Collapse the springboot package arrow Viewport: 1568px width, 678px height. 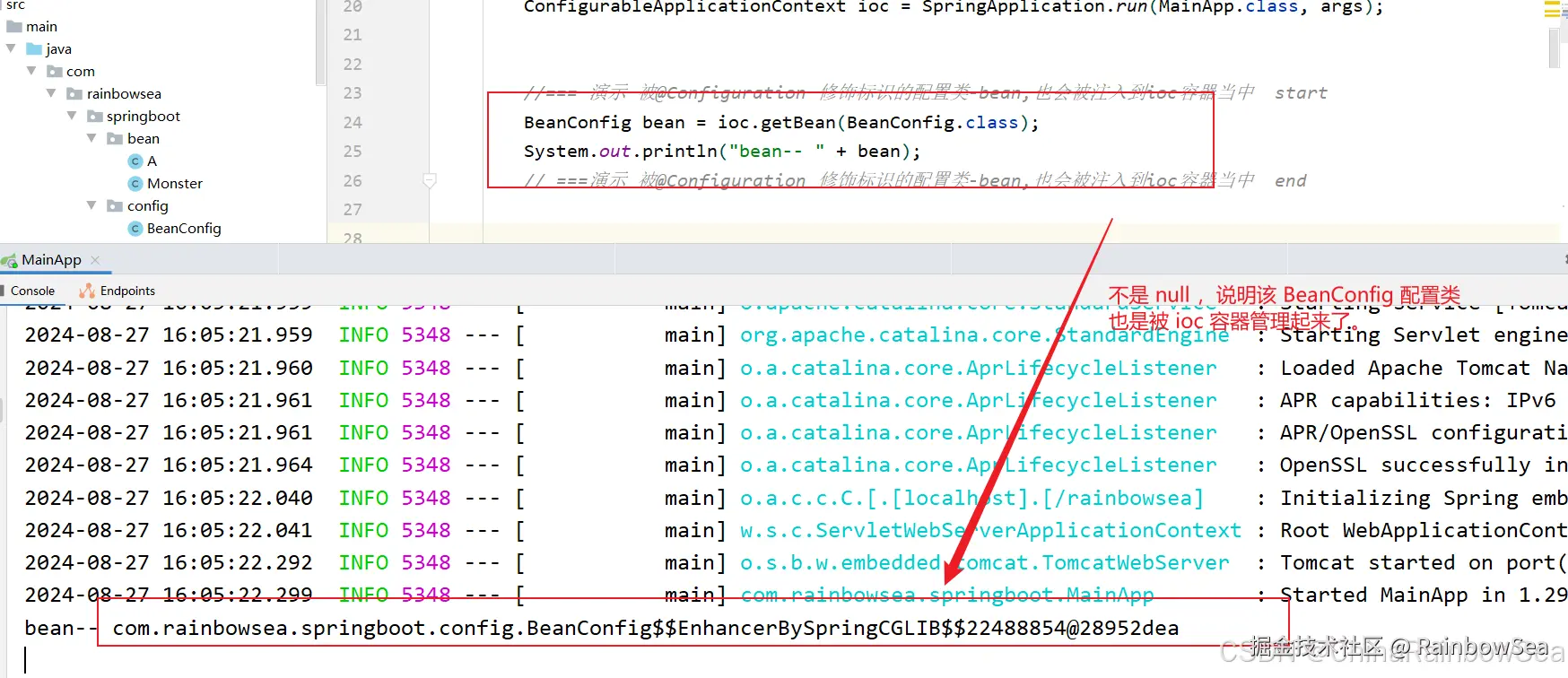click(72, 116)
